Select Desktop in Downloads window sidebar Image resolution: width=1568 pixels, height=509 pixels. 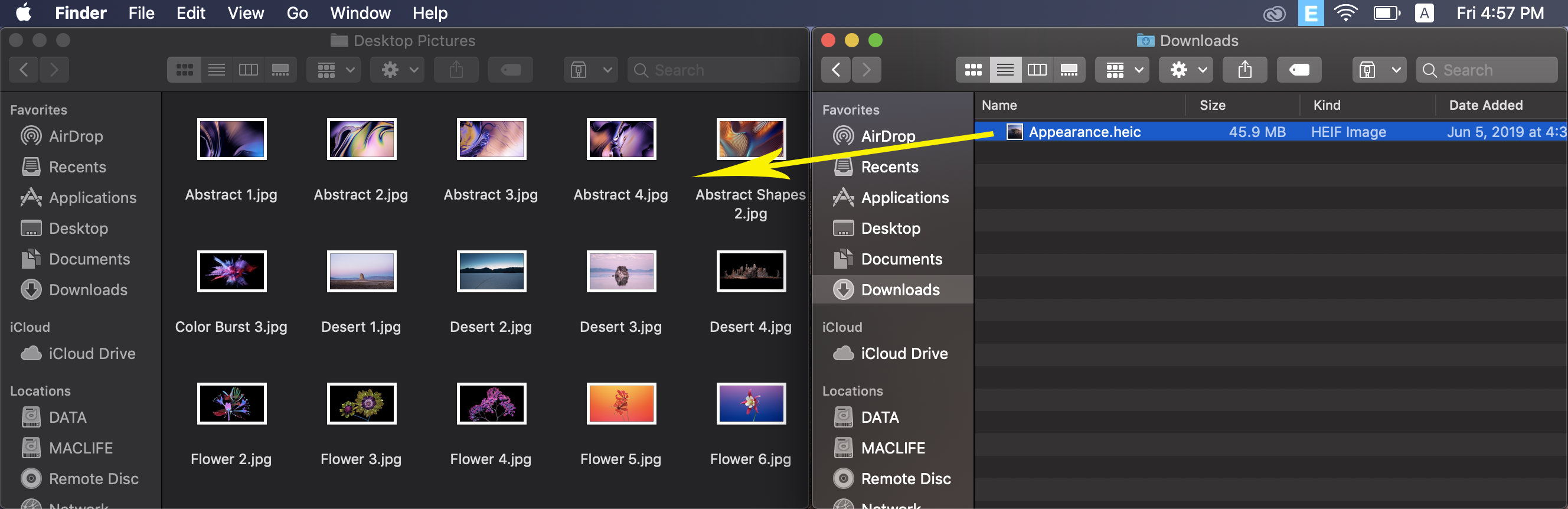click(x=893, y=229)
